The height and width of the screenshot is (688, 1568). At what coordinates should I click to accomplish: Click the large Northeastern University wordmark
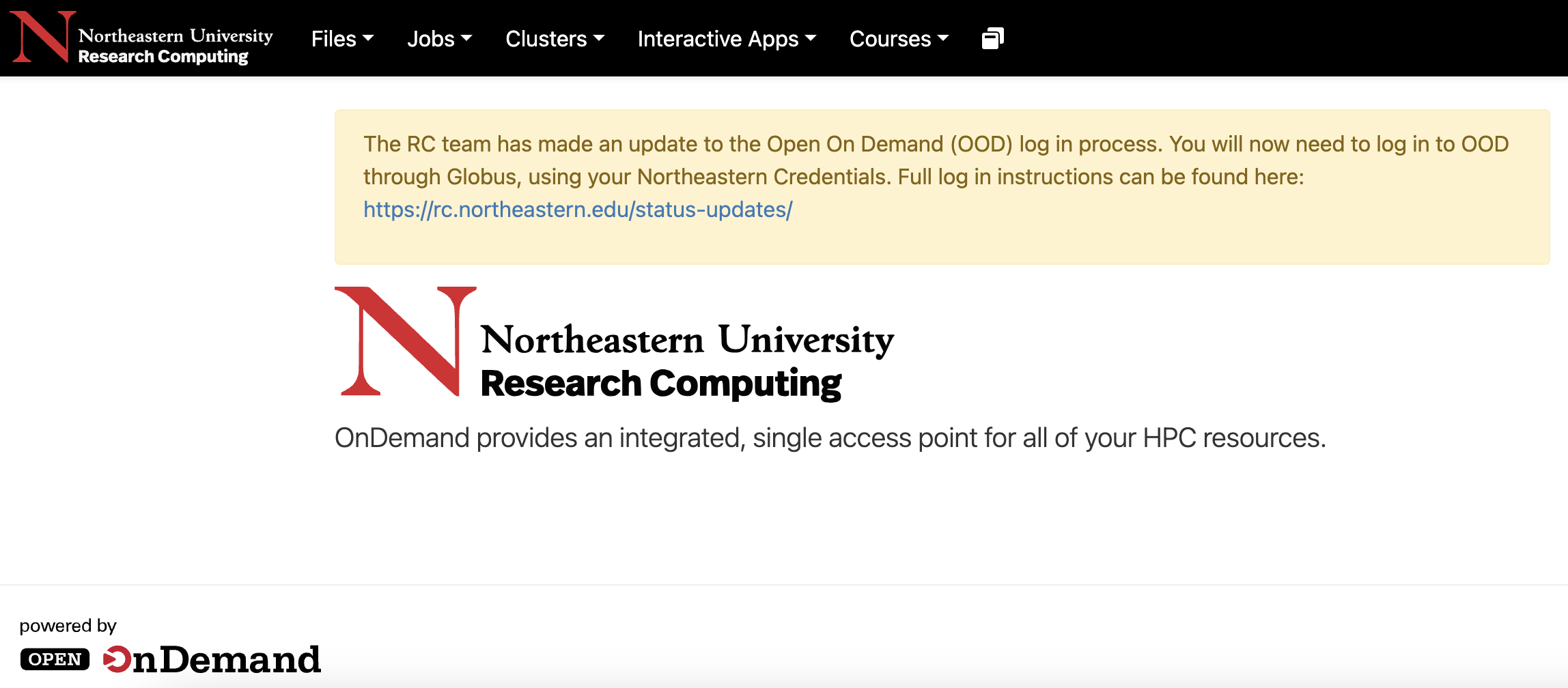[687, 339]
